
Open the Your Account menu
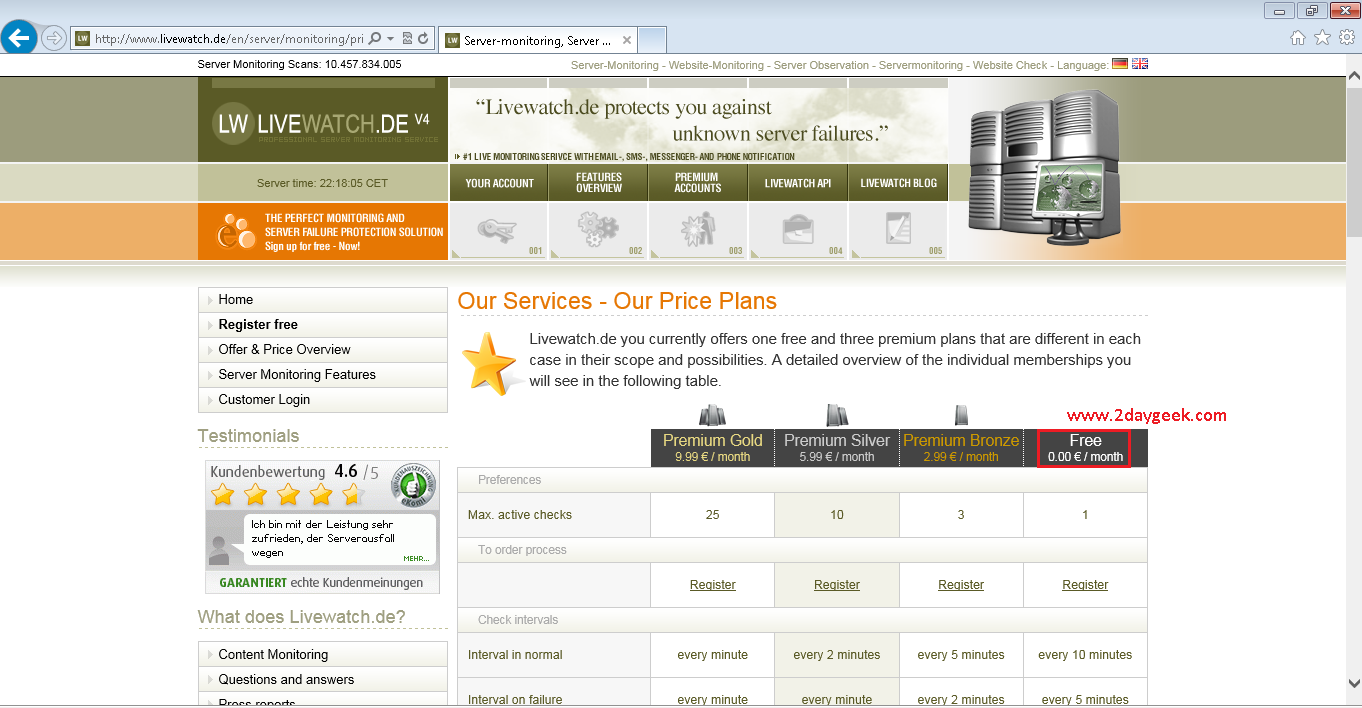pyautogui.click(x=499, y=183)
